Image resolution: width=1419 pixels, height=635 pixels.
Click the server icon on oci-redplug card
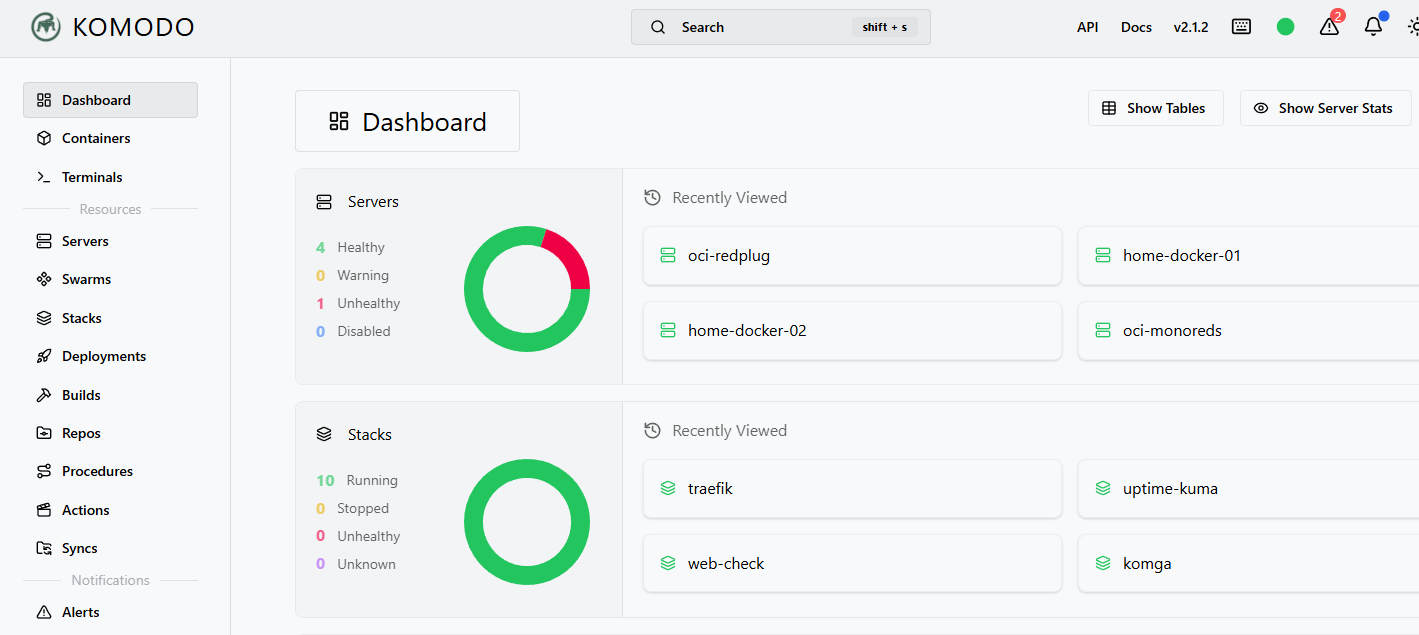tap(668, 256)
